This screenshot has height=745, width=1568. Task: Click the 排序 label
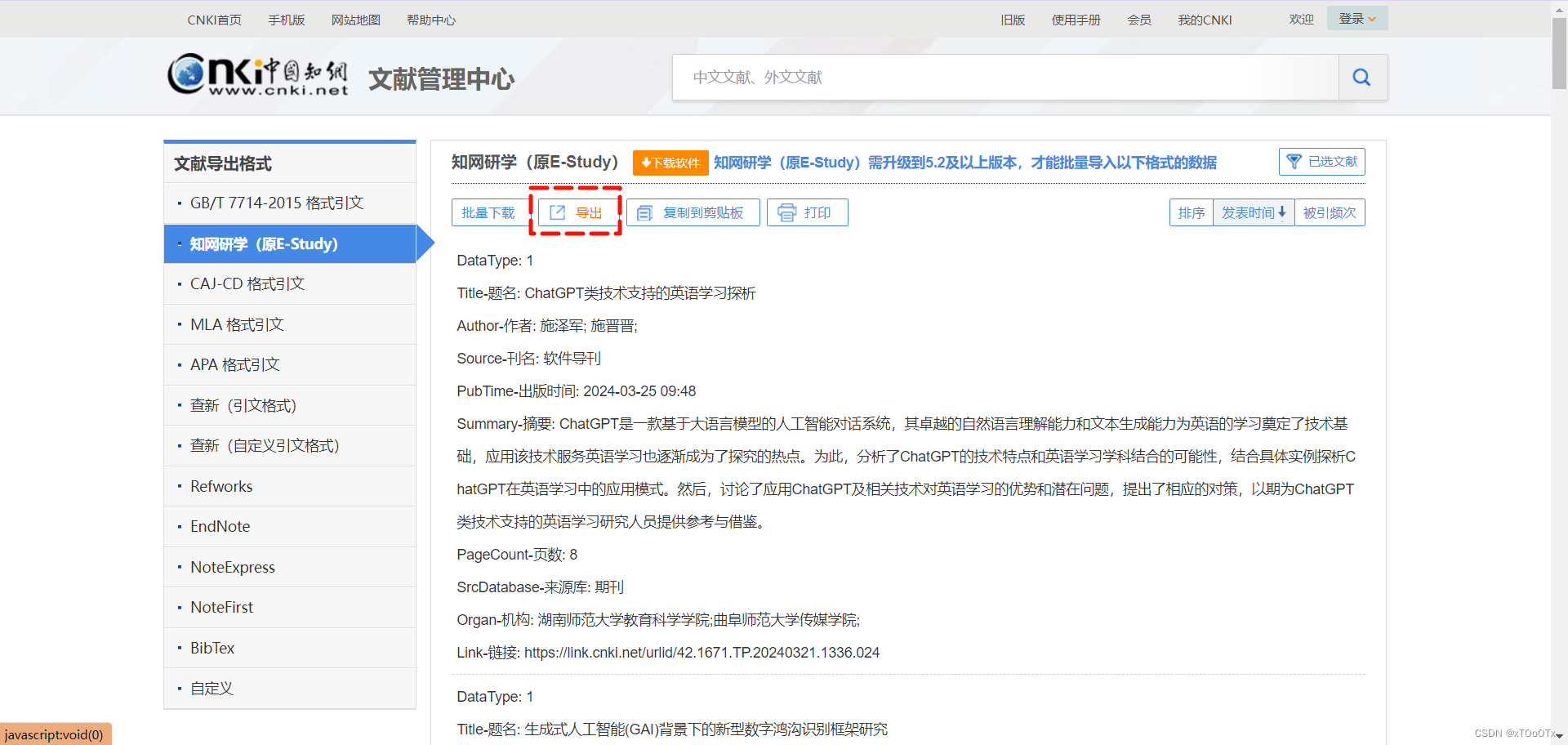click(1192, 212)
